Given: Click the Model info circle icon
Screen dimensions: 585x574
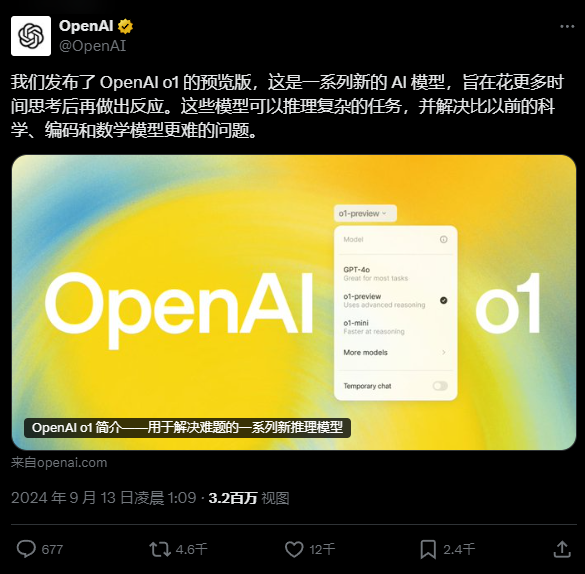Looking at the screenshot, I should point(444,239).
